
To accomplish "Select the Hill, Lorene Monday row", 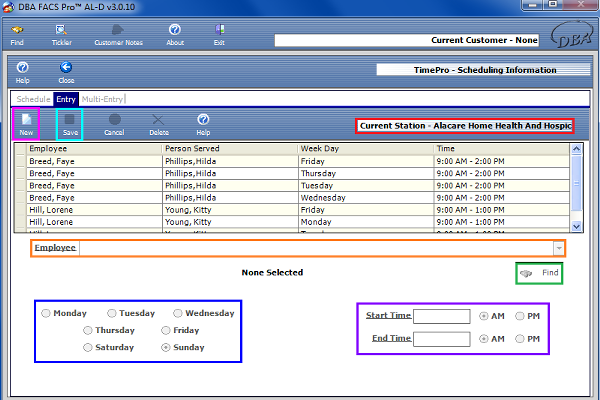I will click(298, 222).
